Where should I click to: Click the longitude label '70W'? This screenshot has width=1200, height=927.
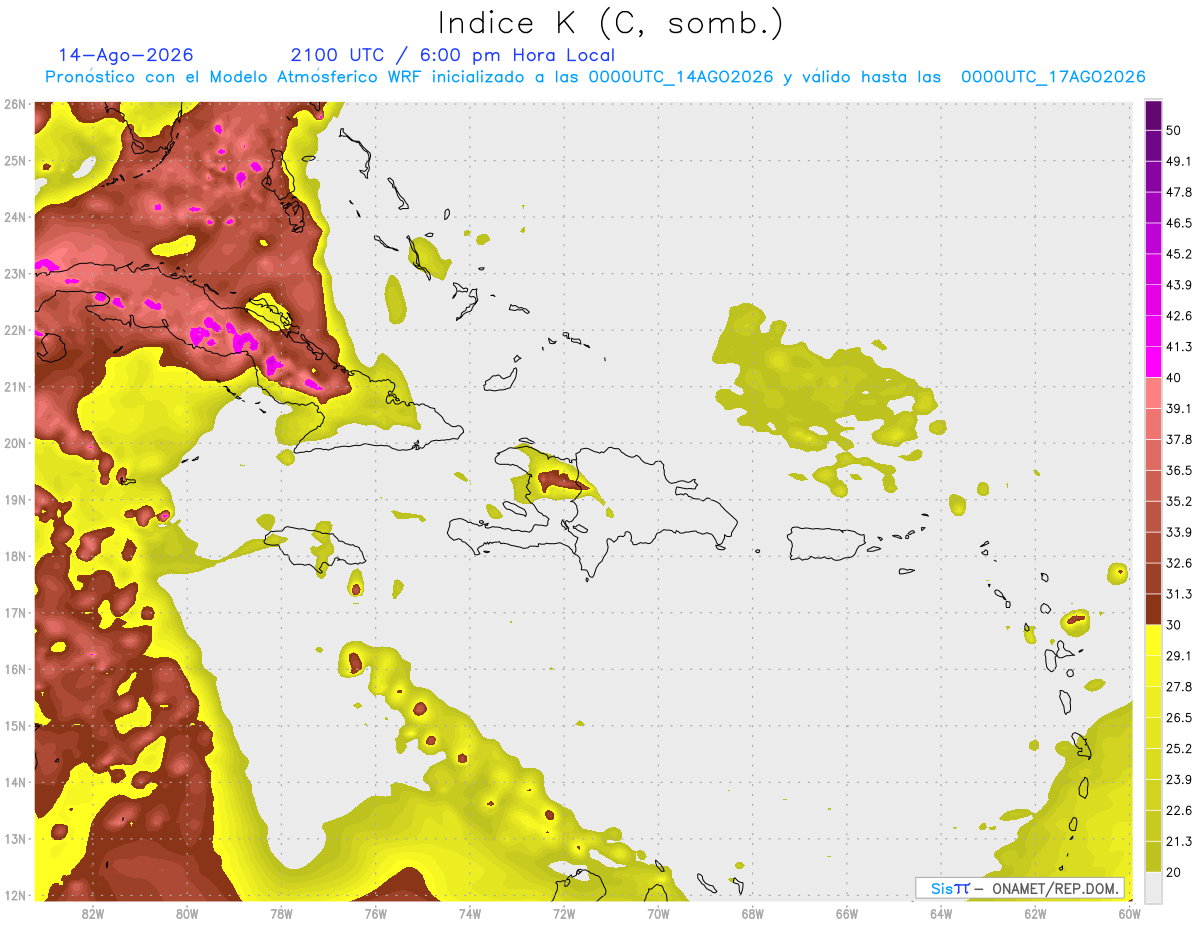(x=658, y=914)
